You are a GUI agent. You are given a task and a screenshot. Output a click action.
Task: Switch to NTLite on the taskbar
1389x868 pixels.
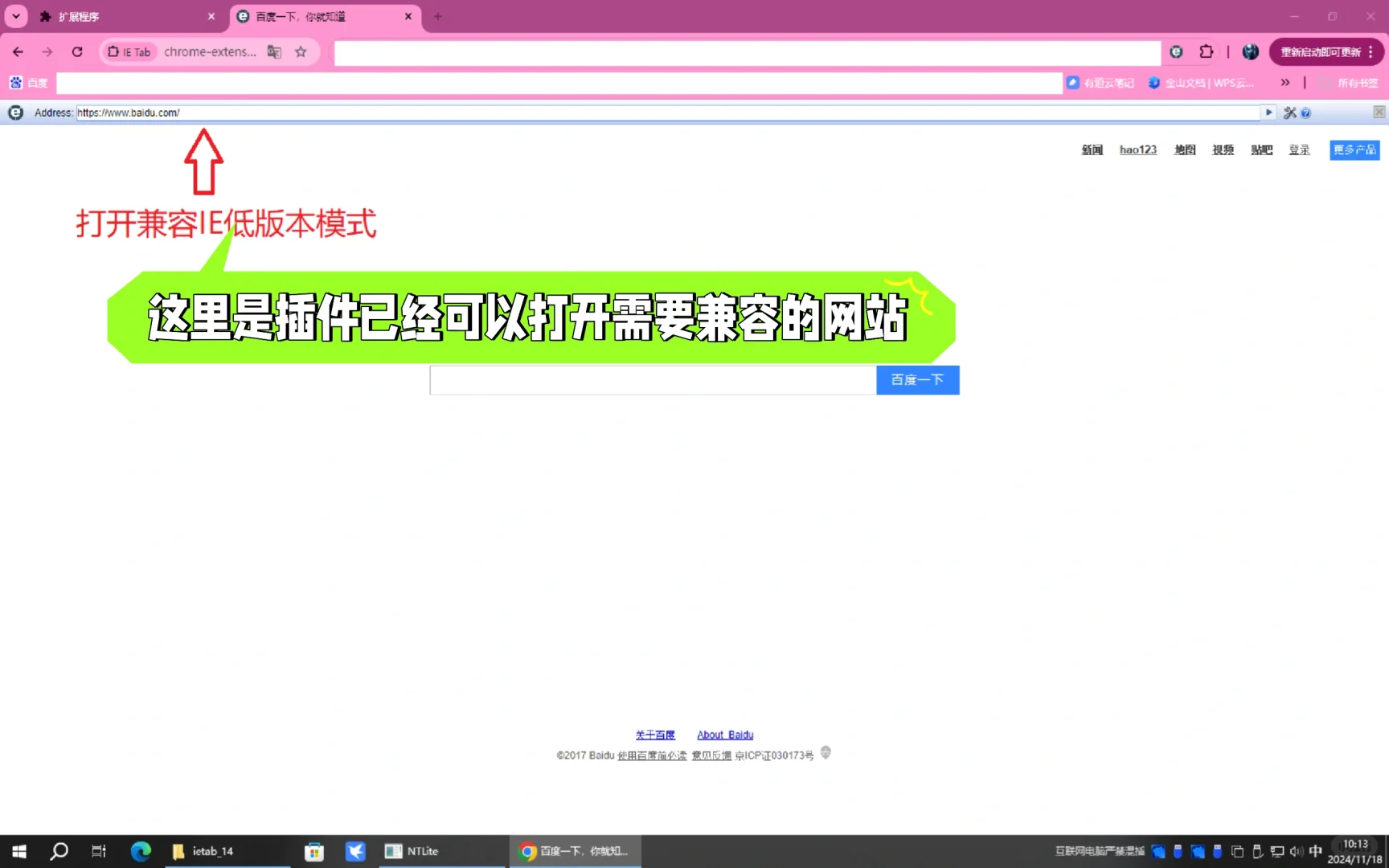[x=441, y=851]
